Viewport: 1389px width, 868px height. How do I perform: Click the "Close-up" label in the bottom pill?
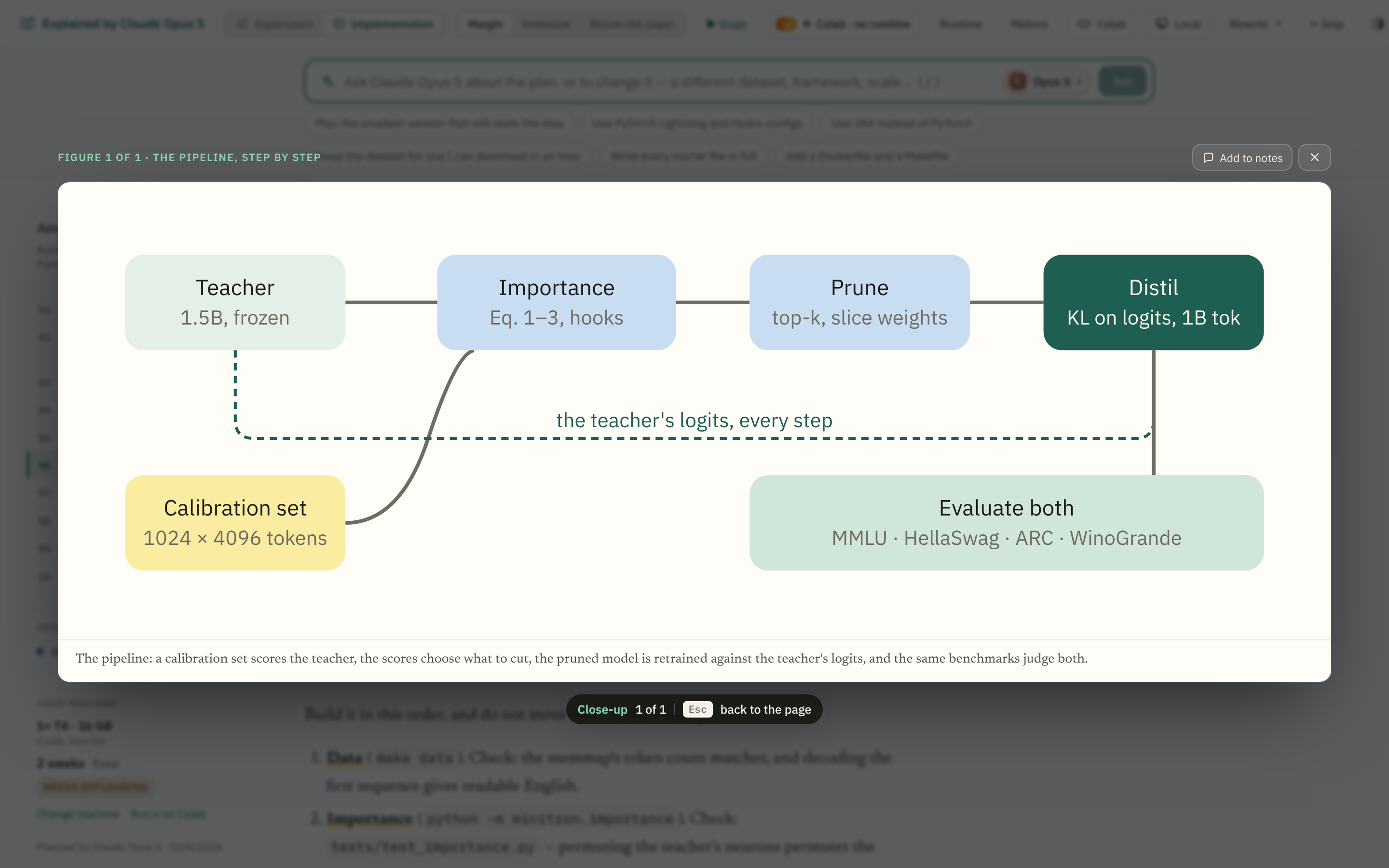[x=602, y=709]
